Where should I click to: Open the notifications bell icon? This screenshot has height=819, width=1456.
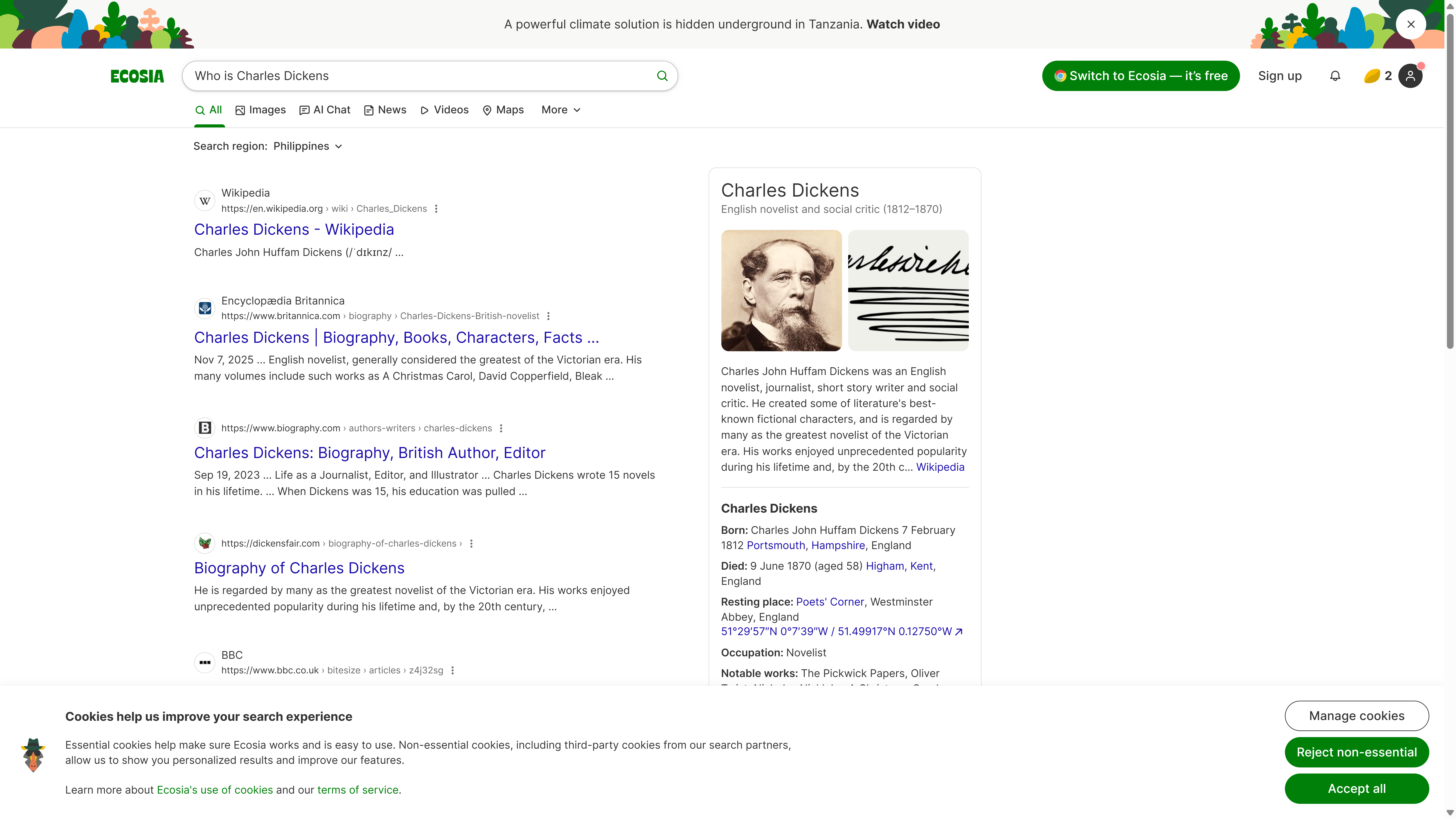tap(1335, 76)
